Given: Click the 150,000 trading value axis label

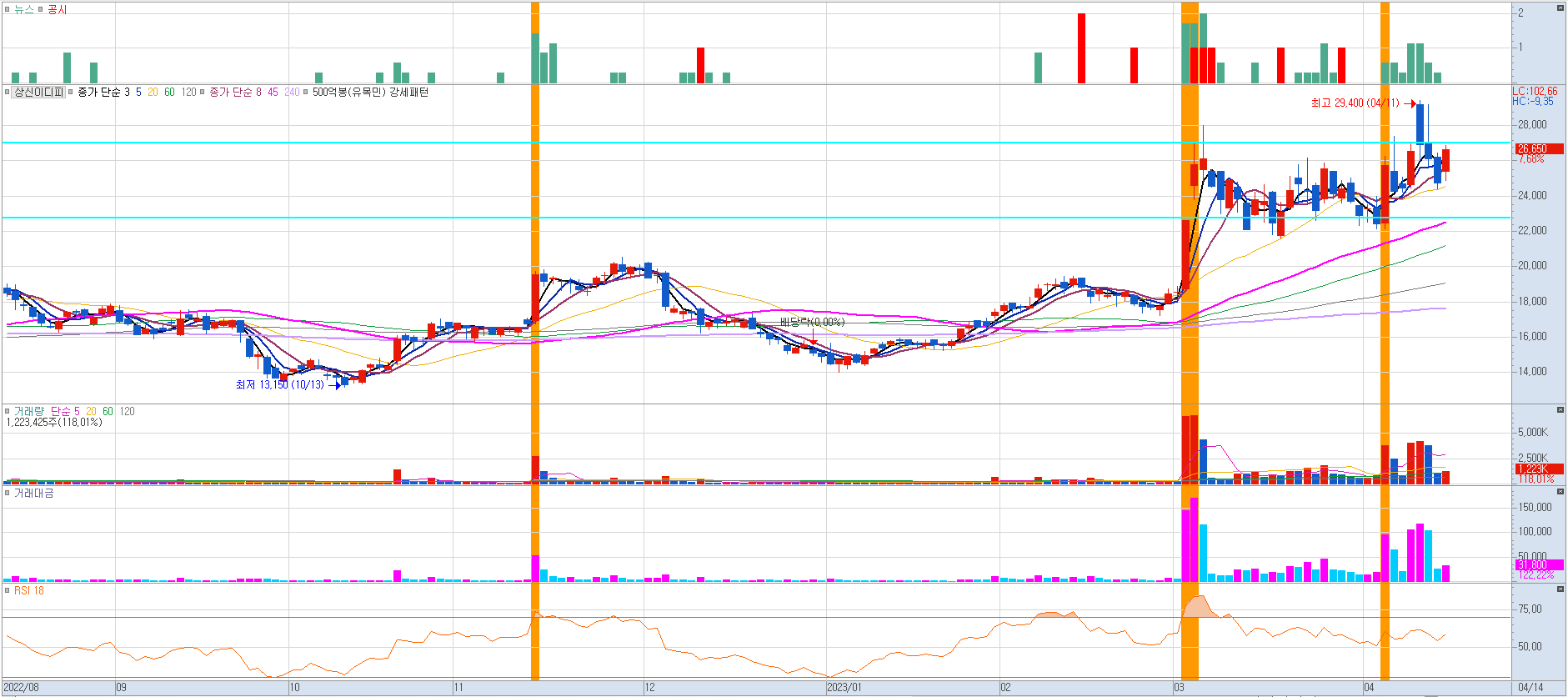Looking at the screenshot, I should [1535, 507].
